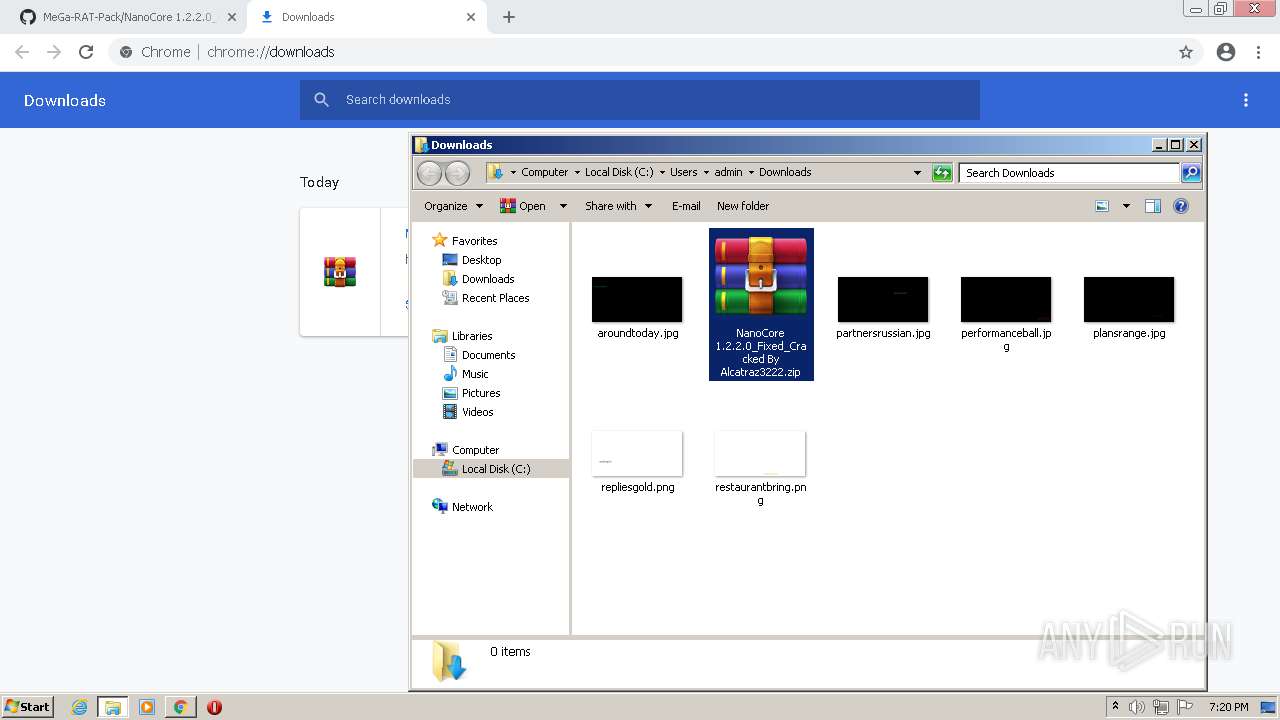Click into the Search Downloads field
This screenshot has height=720, width=1280.
click(1069, 173)
